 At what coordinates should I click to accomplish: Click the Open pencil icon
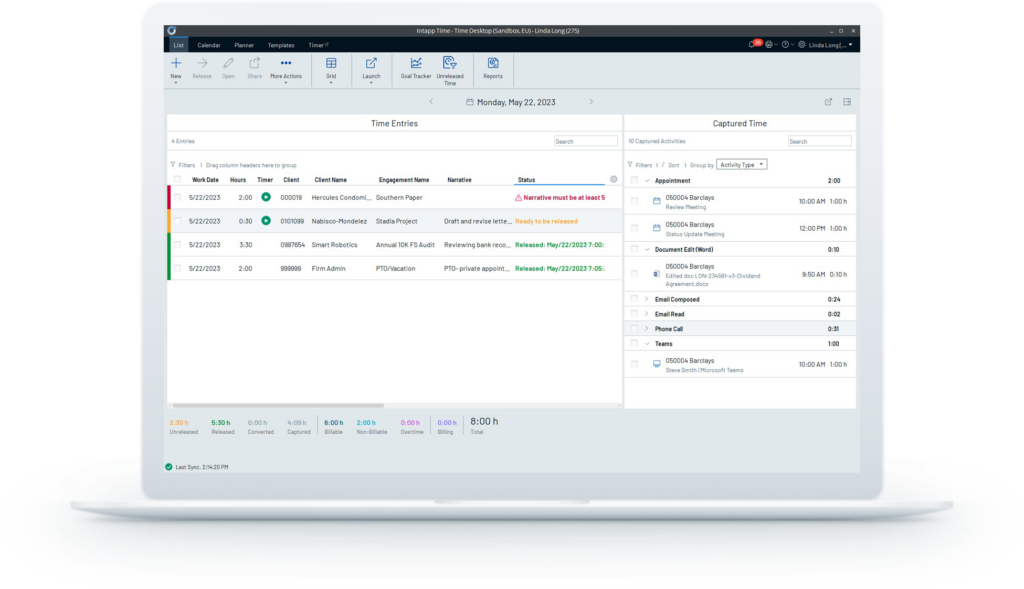(228, 63)
